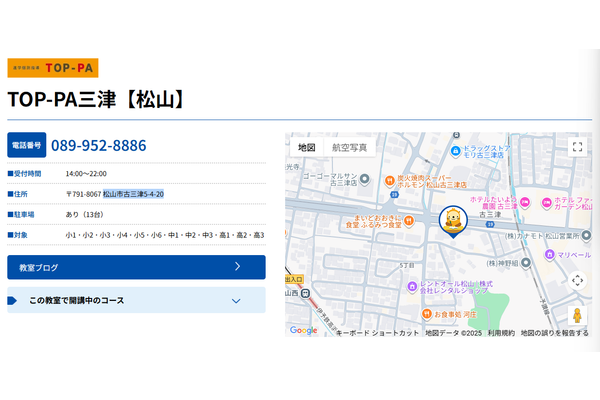Select the ドラッグストアモリ古三津店 map marker
This screenshot has width=600, height=400.
point(455,152)
